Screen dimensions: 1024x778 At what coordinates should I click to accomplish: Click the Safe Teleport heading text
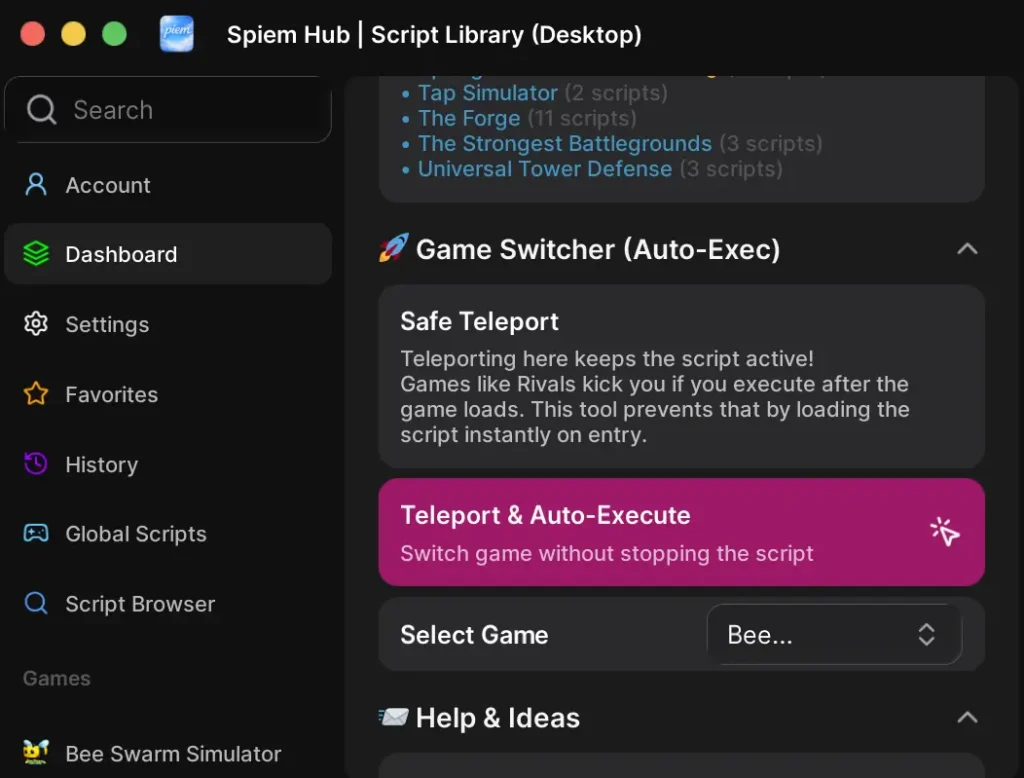(x=479, y=321)
